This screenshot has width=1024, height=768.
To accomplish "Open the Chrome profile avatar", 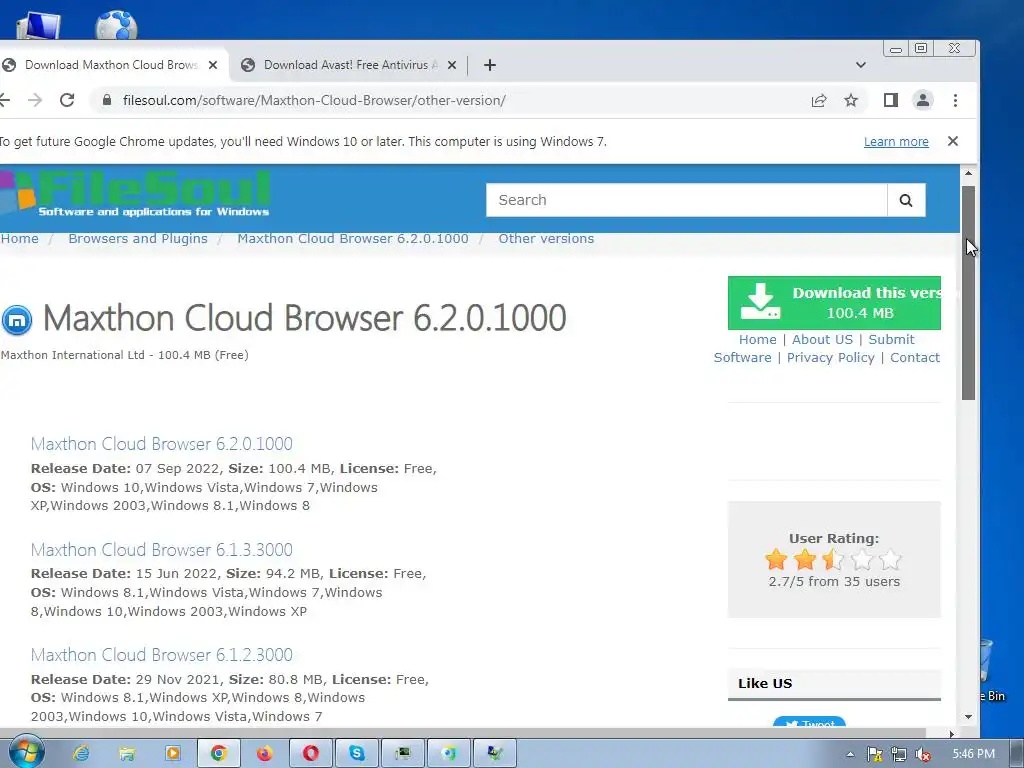I will [923, 100].
